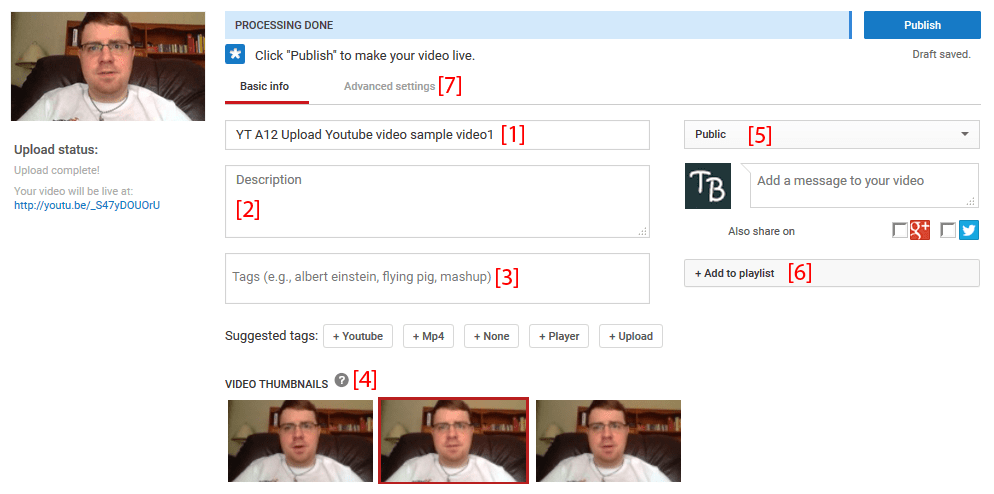Click the Draft saved. status text

(x=941, y=55)
